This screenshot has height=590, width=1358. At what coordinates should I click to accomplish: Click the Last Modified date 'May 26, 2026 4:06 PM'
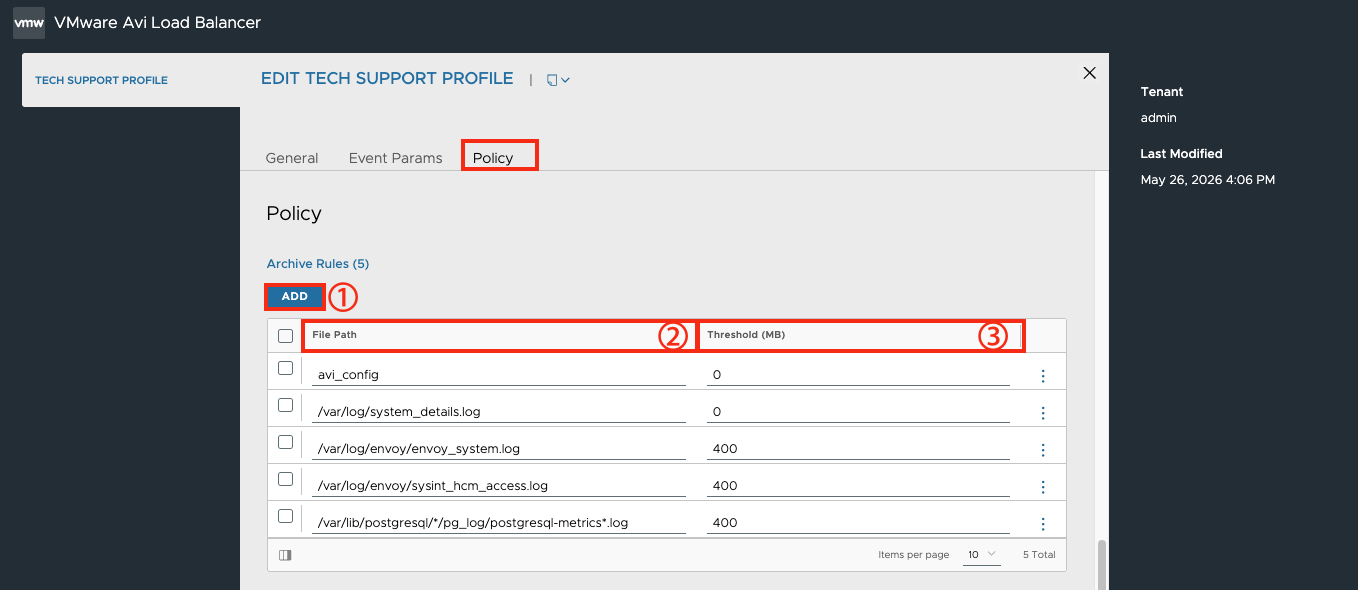coord(1208,180)
